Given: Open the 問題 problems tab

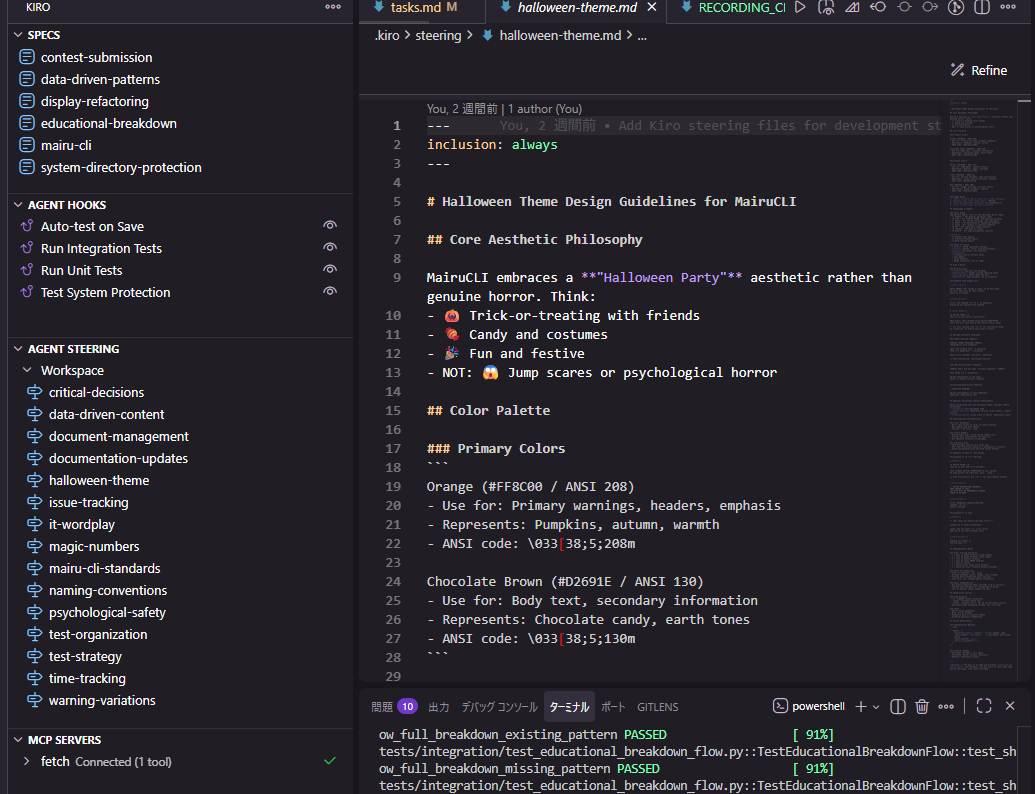Looking at the screenshot, I should (x=382, y=707).
